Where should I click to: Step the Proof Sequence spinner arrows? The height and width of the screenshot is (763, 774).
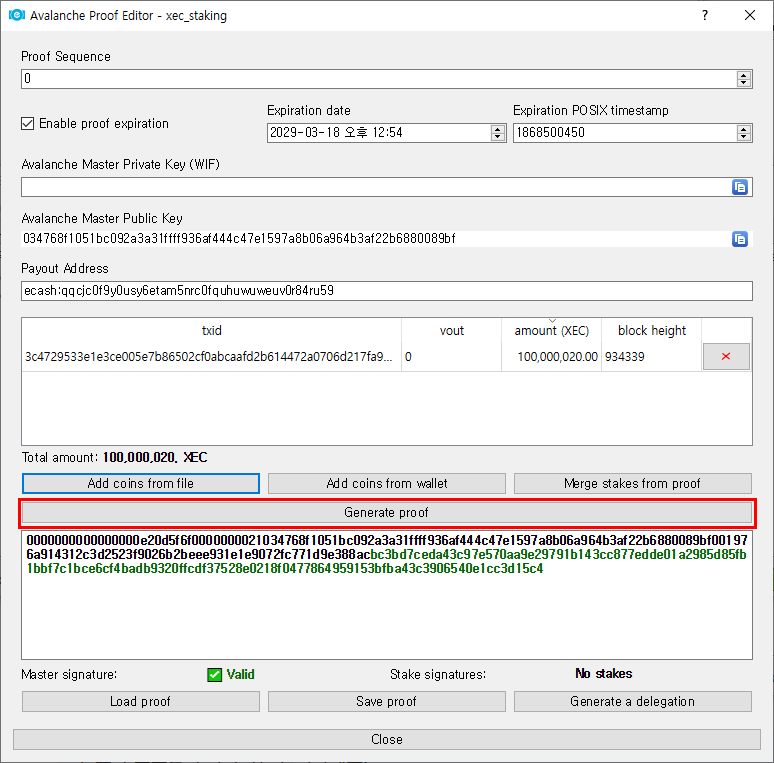743,79
